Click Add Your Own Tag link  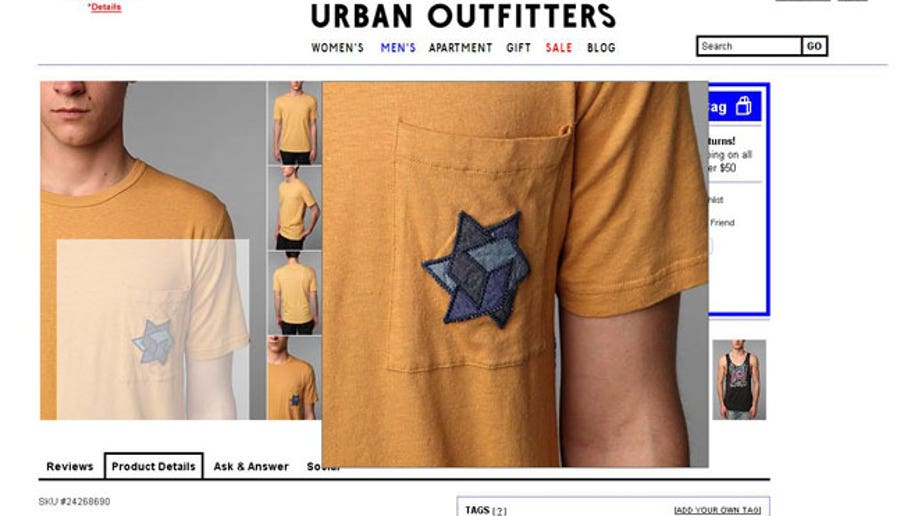[718, 511]
